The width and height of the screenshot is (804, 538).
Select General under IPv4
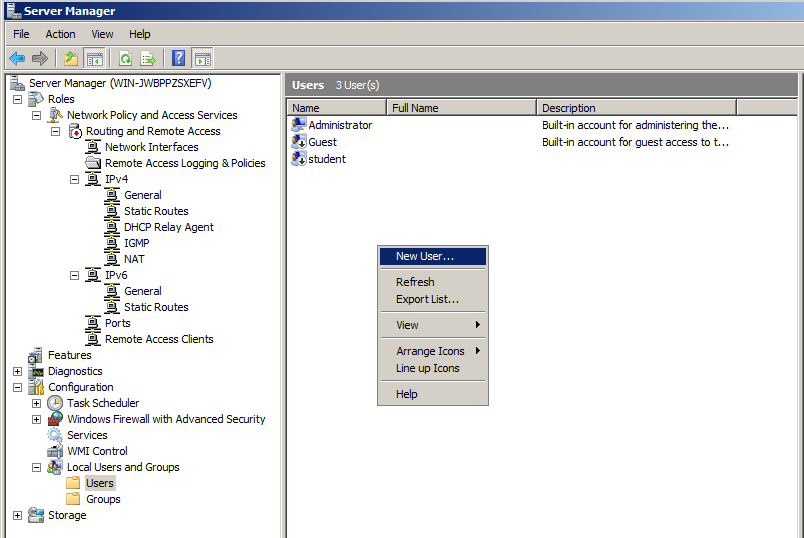click(143, 195)
